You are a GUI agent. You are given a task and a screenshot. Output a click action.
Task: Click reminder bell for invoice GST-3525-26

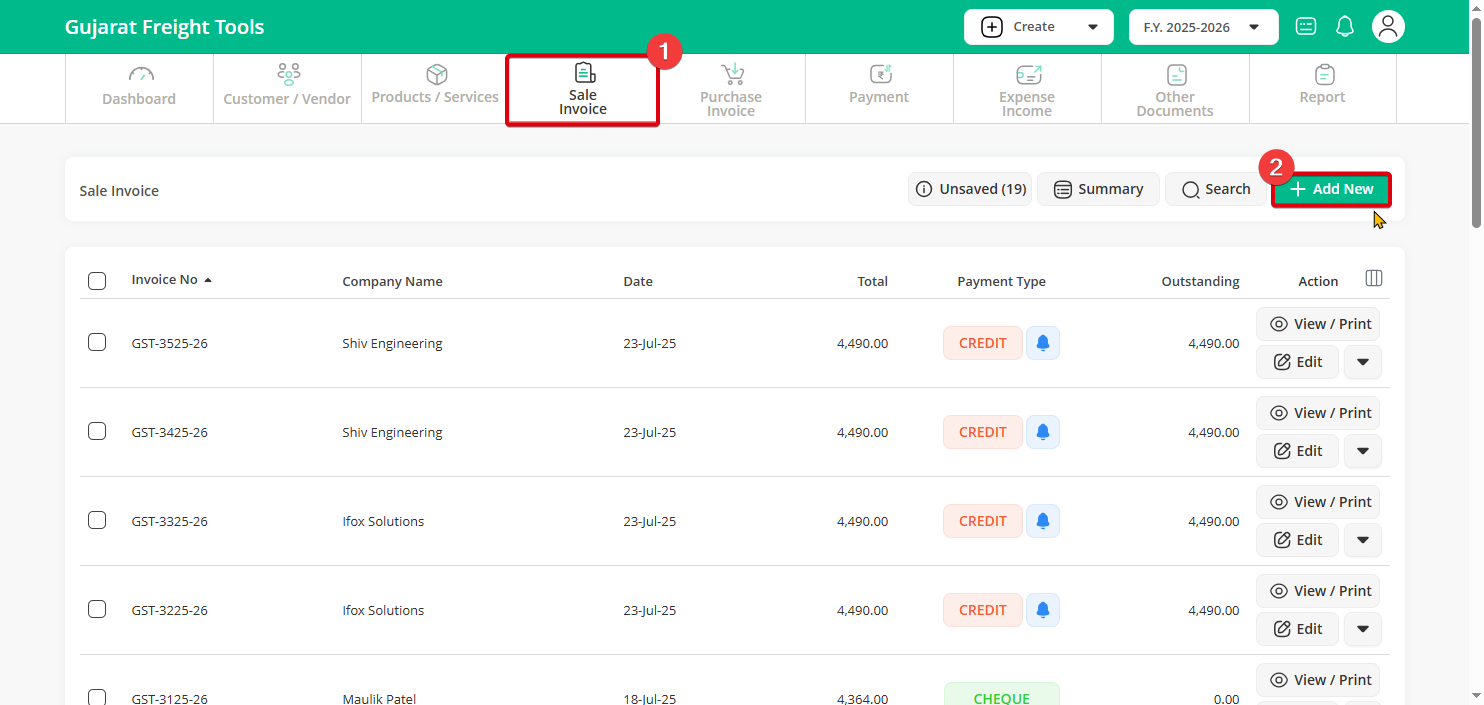point(1043,343)
